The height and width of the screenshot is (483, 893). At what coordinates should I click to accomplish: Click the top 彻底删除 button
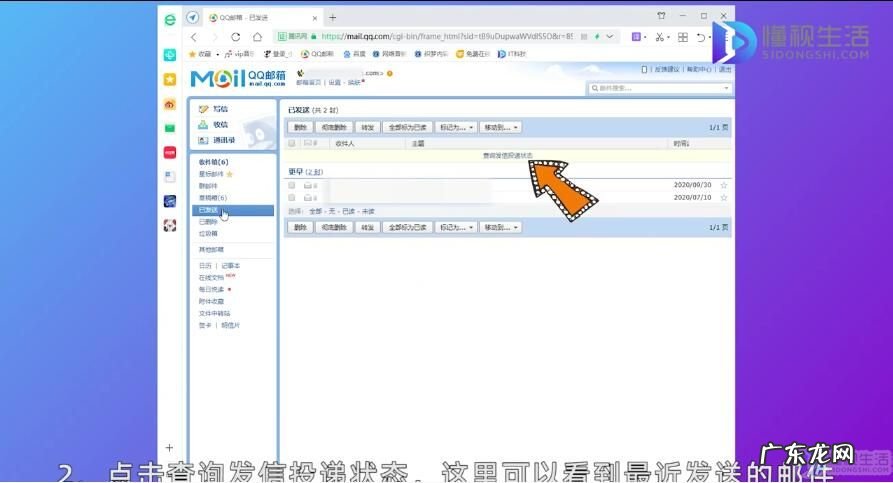click(334, 128)
